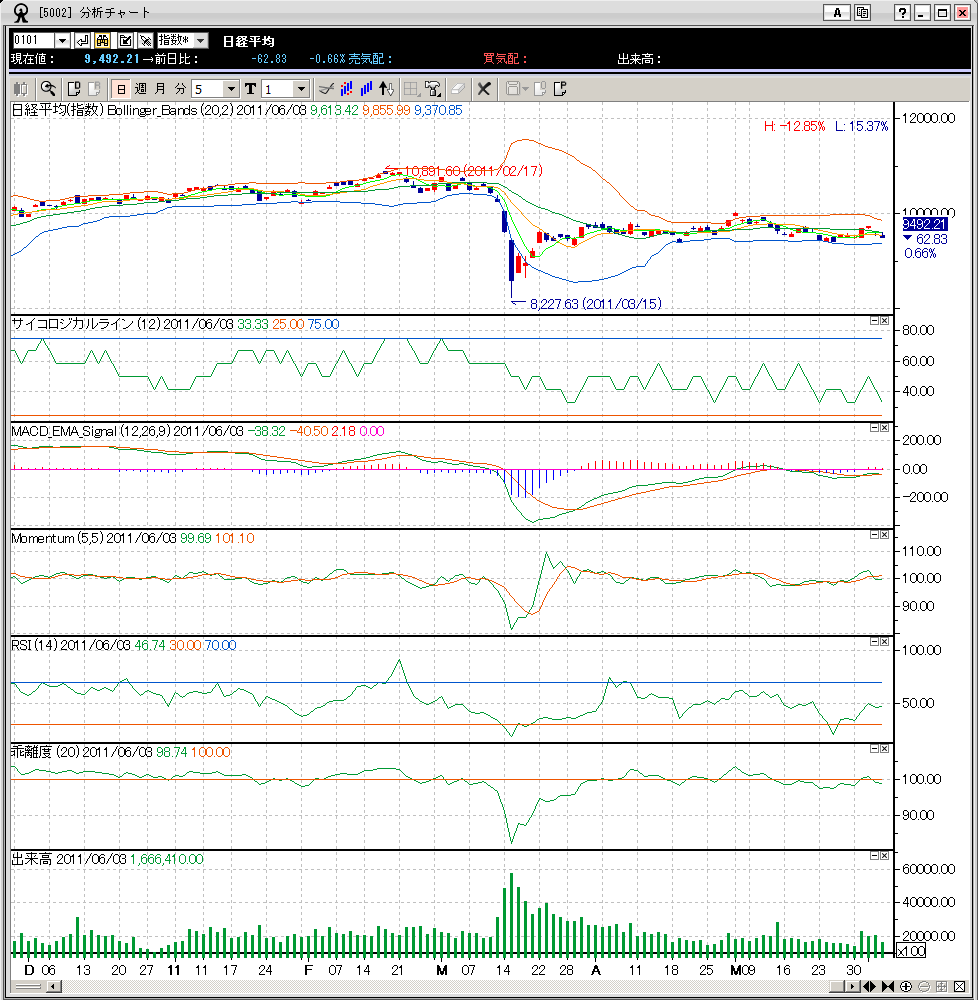The image size is (978, 1000).
Task: Click the up-down arrows icon in toolbar
Action: coord(387,89)
